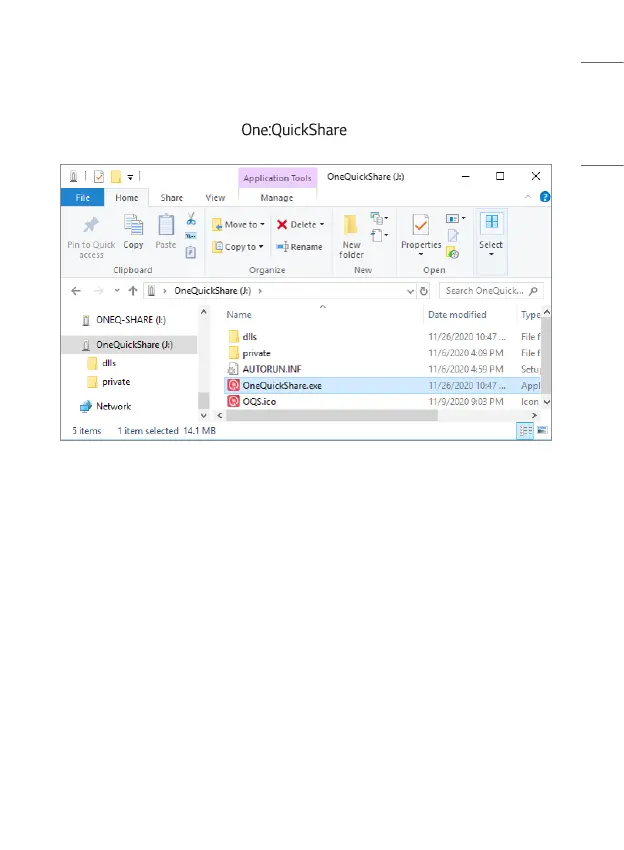Screen dimensions: 624x850
Task: Open the Select ribbon dropdown
Action: coord(491,235)
